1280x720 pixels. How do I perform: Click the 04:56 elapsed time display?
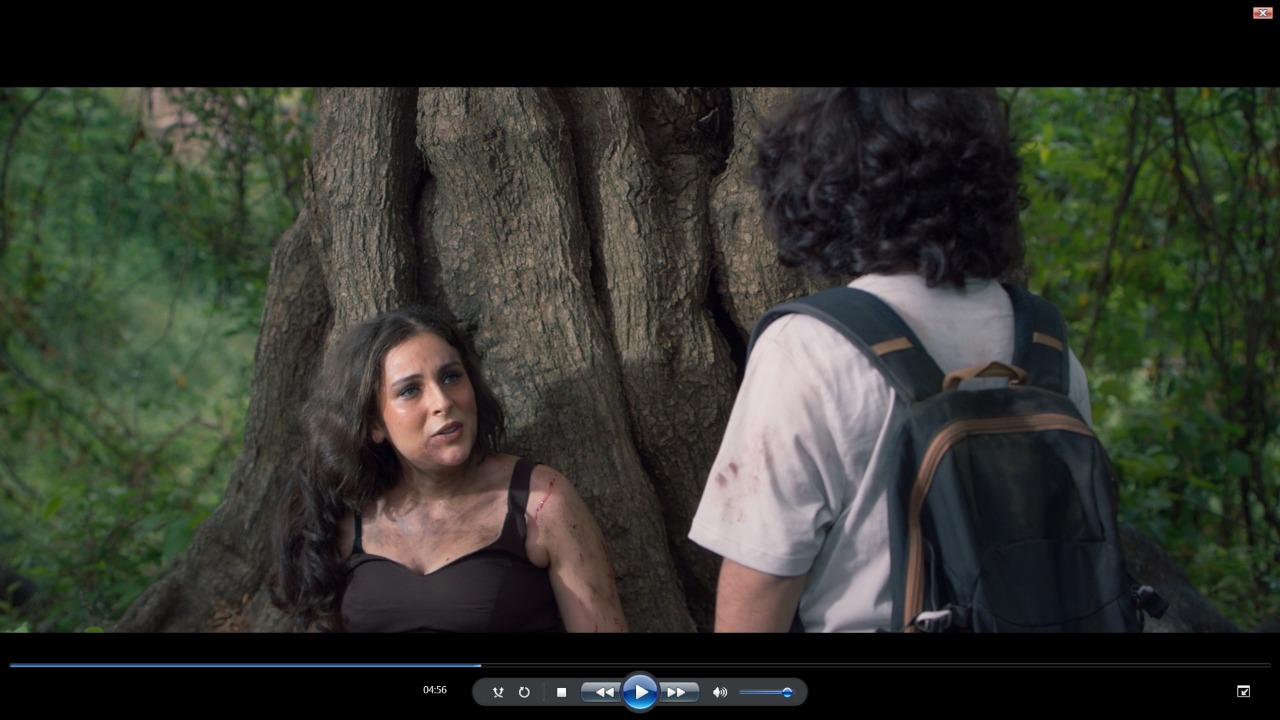pos(435,690)
